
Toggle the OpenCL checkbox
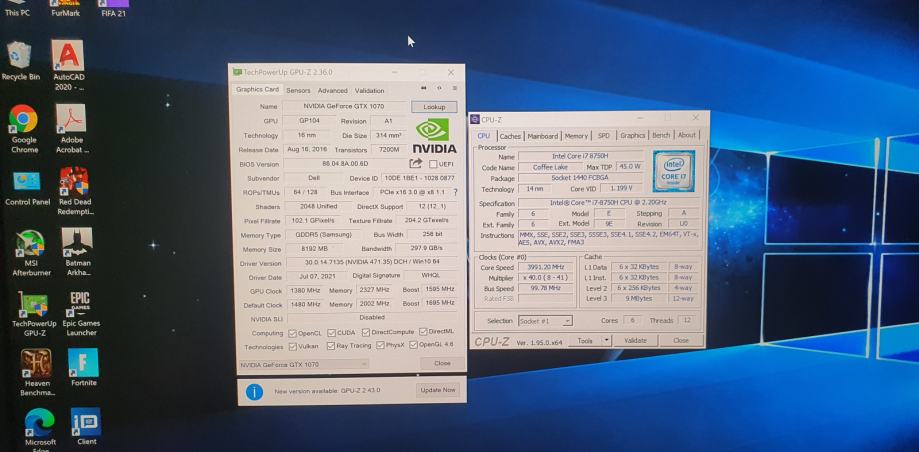pos(292,333)
